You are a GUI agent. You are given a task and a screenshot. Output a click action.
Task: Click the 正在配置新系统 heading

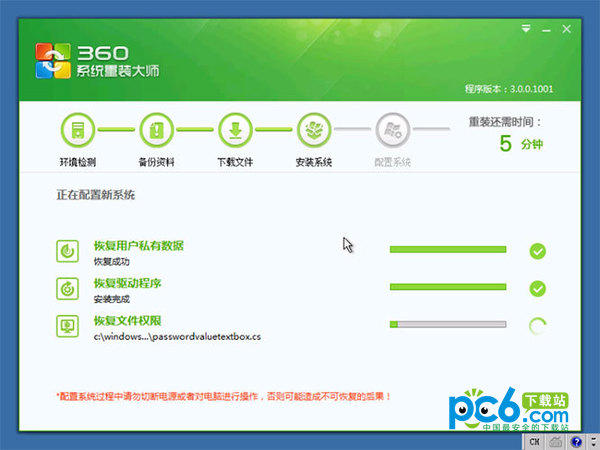(96, 195)
